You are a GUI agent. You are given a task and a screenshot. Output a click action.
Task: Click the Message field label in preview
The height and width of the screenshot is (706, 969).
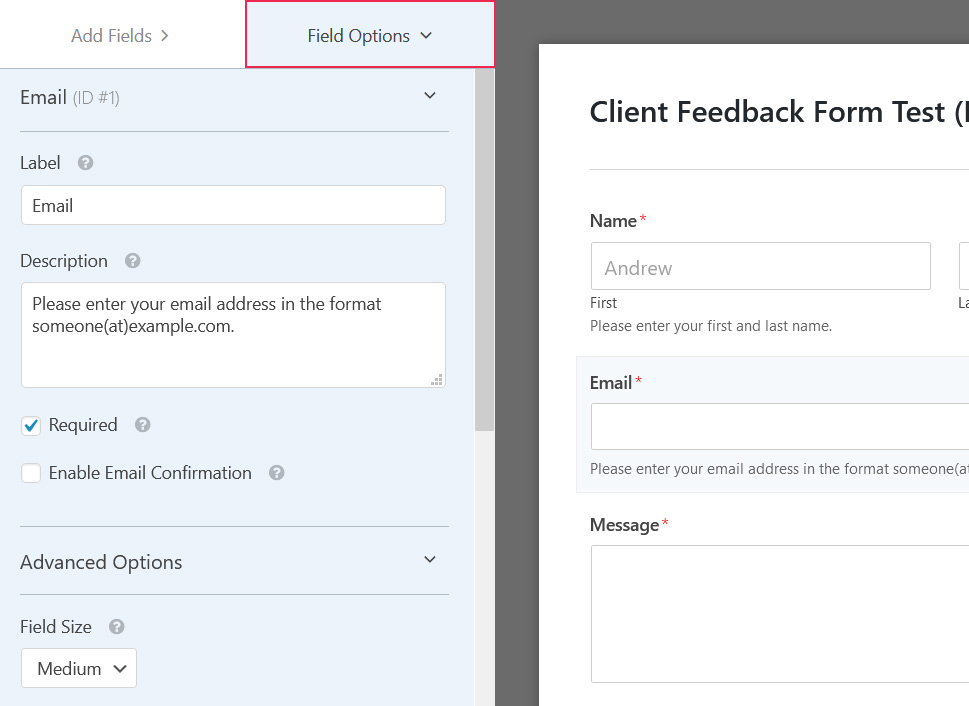click(x=624, y=525)
